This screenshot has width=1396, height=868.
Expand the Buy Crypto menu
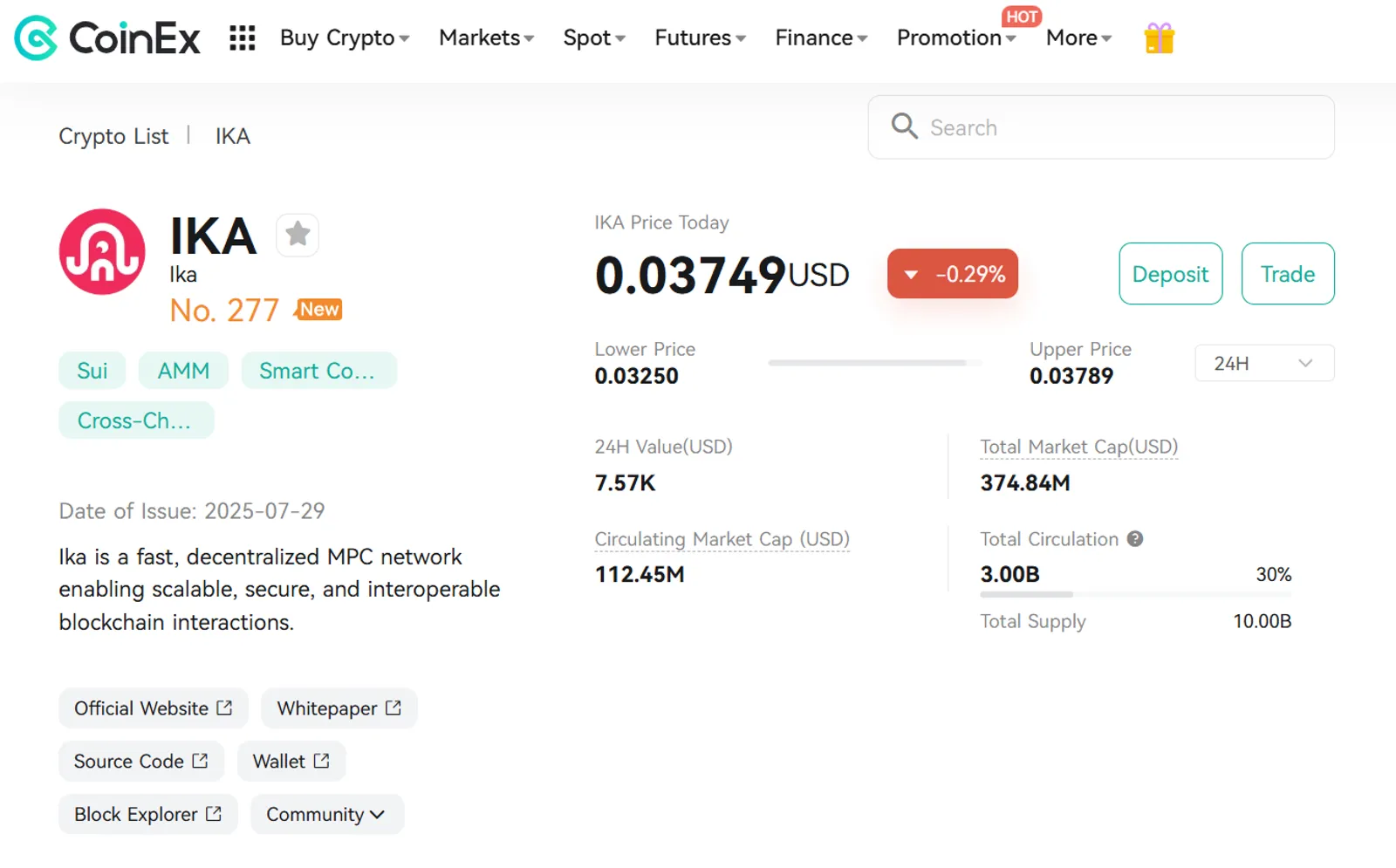point(345,38)
